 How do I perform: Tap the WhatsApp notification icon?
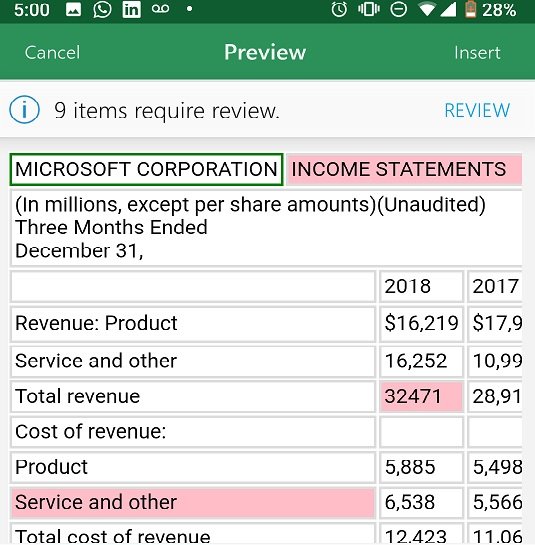point(102,9)
